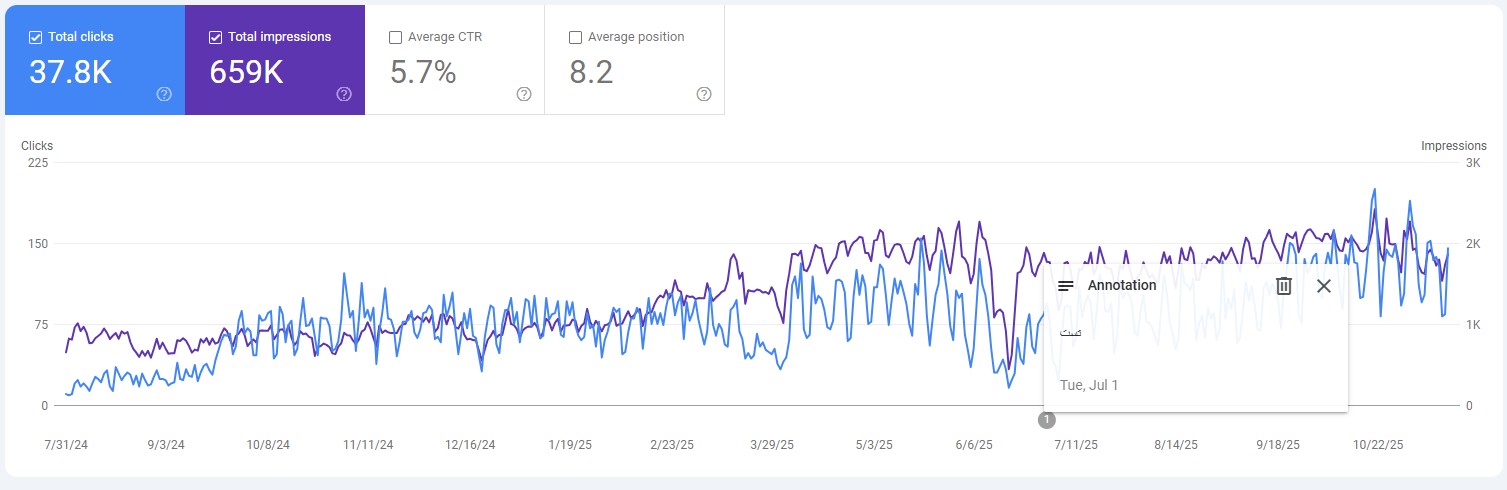This screenshot has height=490, width=1507.
Task: Select annotation marker 1 on the timeline
Action: coord(1046,420)
